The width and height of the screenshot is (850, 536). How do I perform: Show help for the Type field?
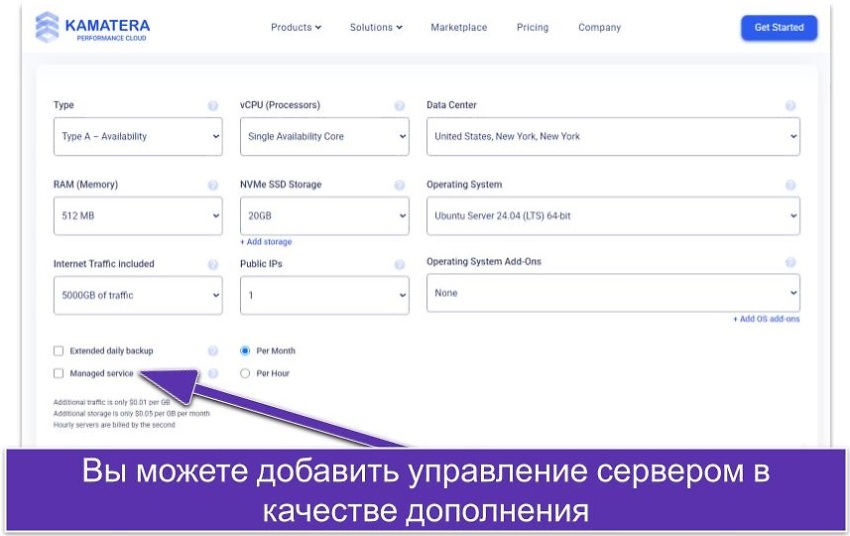(x=213, y=106)
